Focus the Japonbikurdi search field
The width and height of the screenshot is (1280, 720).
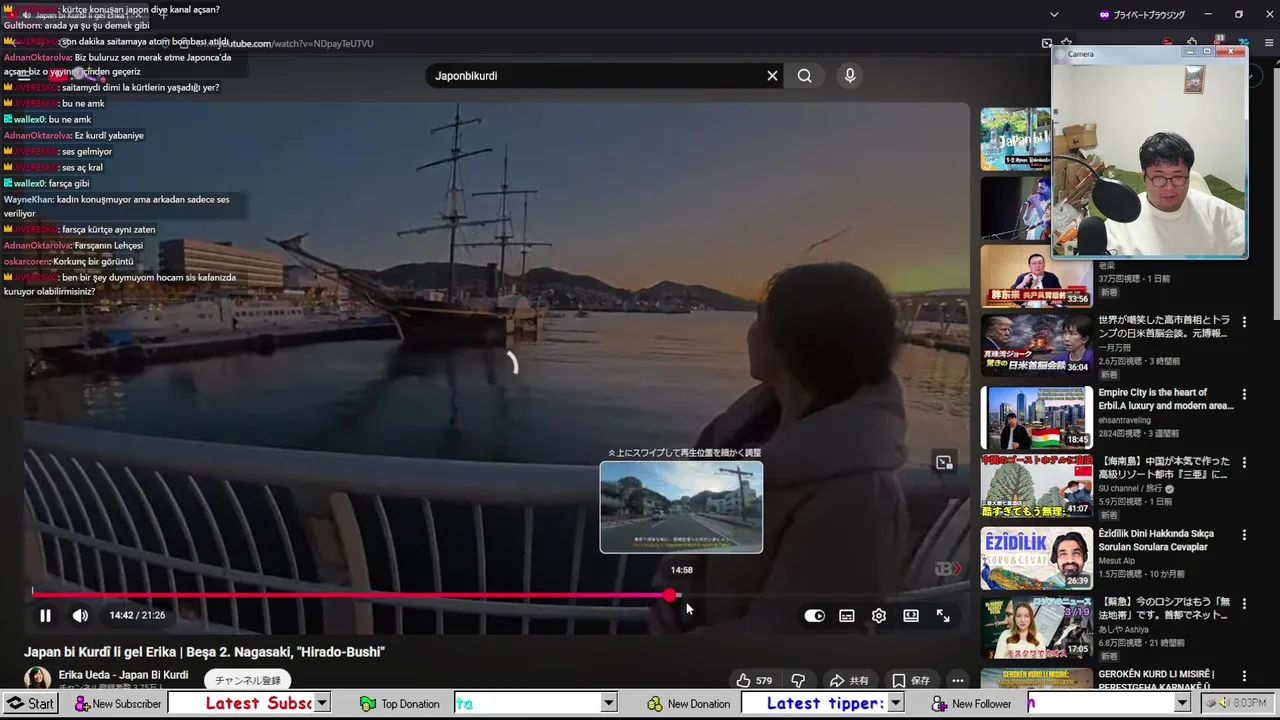(595, 76)
